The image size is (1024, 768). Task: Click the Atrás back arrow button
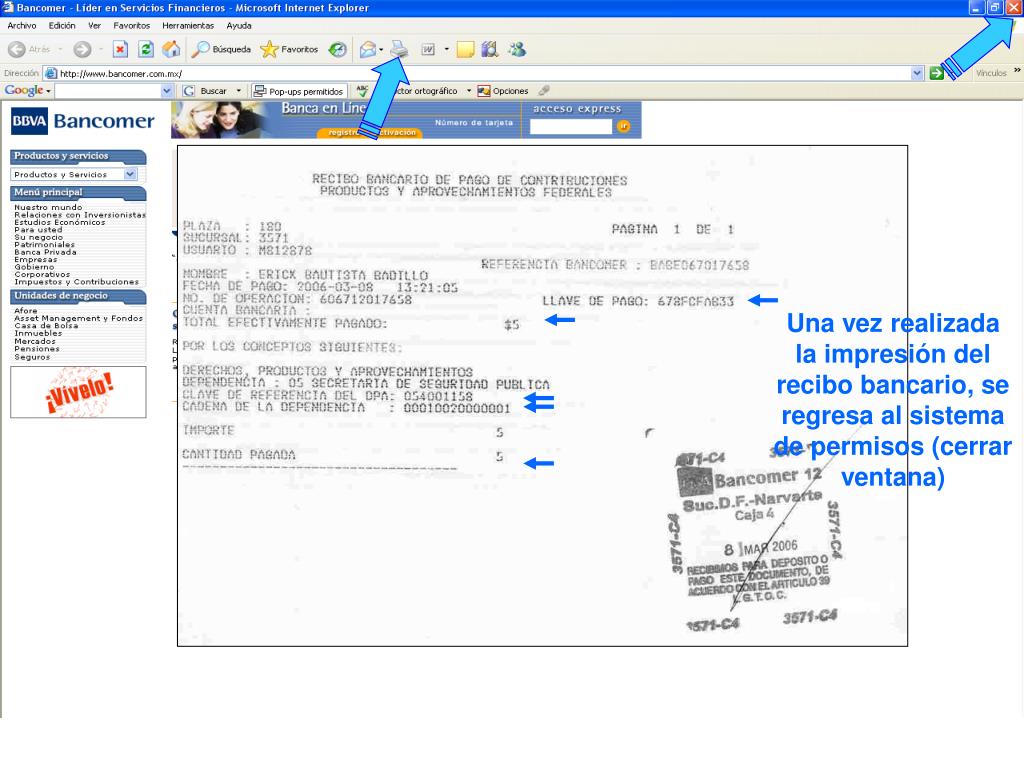click(x=29, y=49)
